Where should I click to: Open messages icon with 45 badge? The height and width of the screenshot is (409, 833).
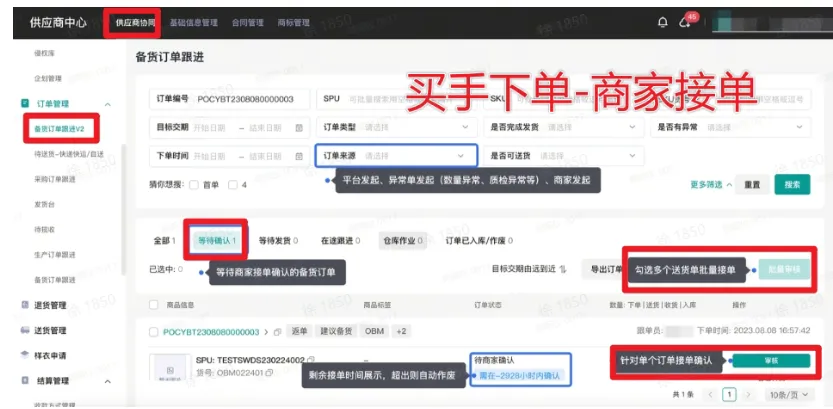685,23
